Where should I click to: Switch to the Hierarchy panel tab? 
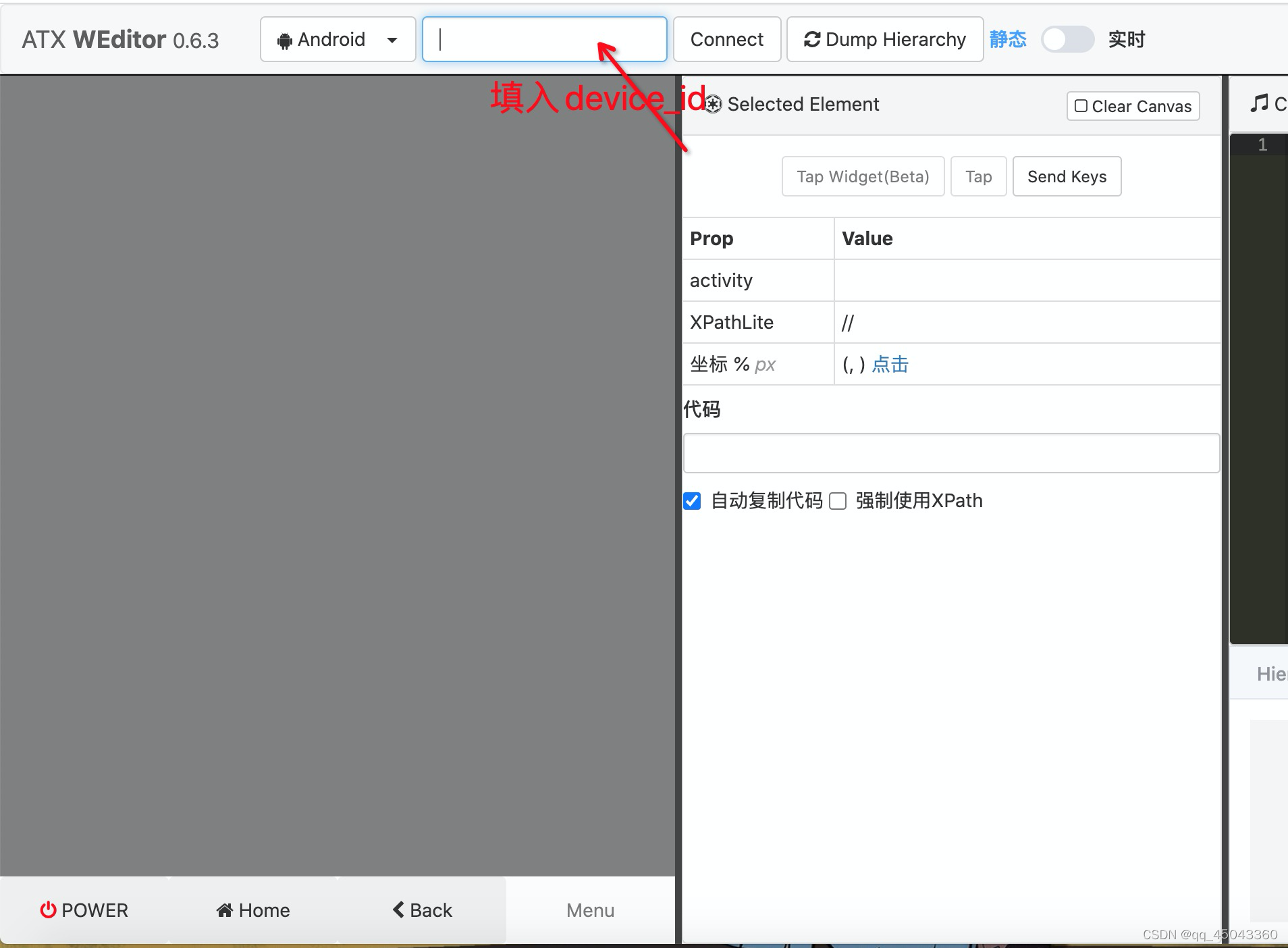tap(1272, 673)
